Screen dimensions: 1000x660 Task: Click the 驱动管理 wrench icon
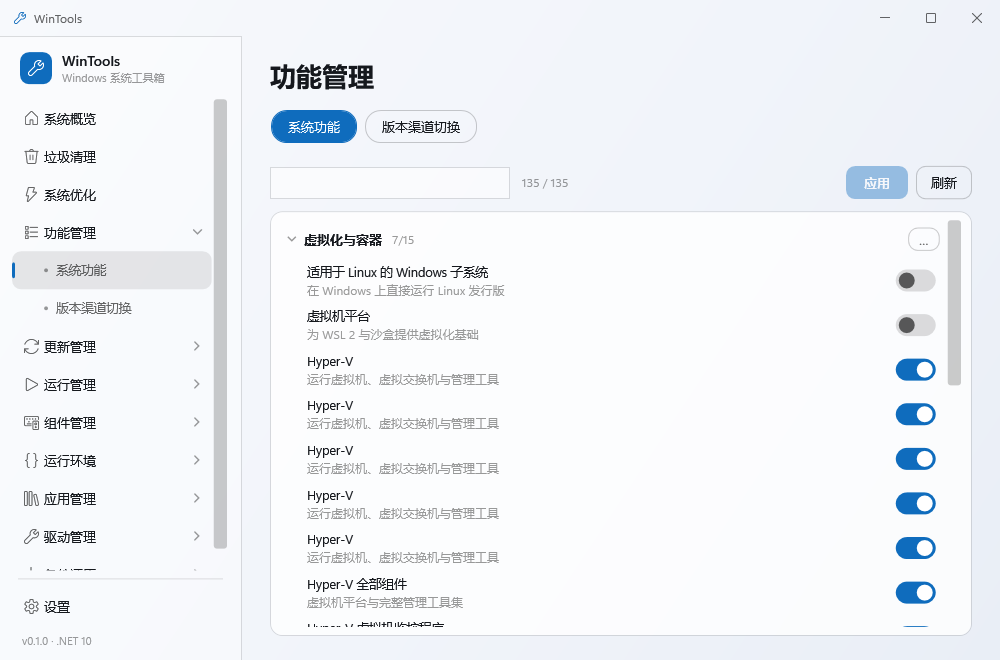point(31,536)
